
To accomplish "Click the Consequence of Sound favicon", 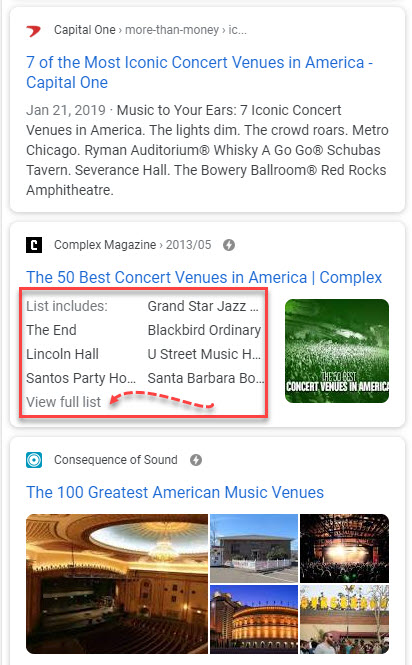I will 34,460.
